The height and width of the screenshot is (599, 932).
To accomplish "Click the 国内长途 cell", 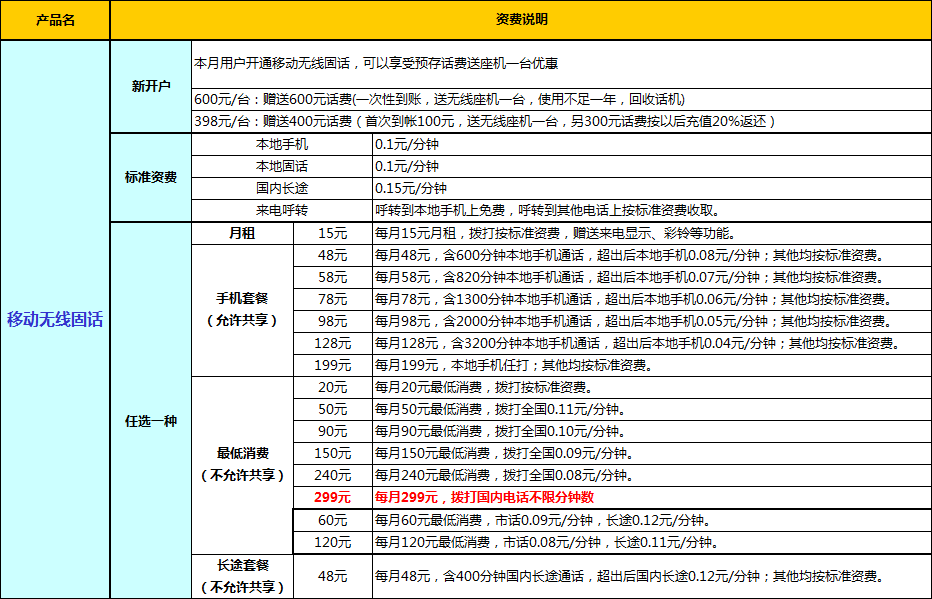I will 282,188.
